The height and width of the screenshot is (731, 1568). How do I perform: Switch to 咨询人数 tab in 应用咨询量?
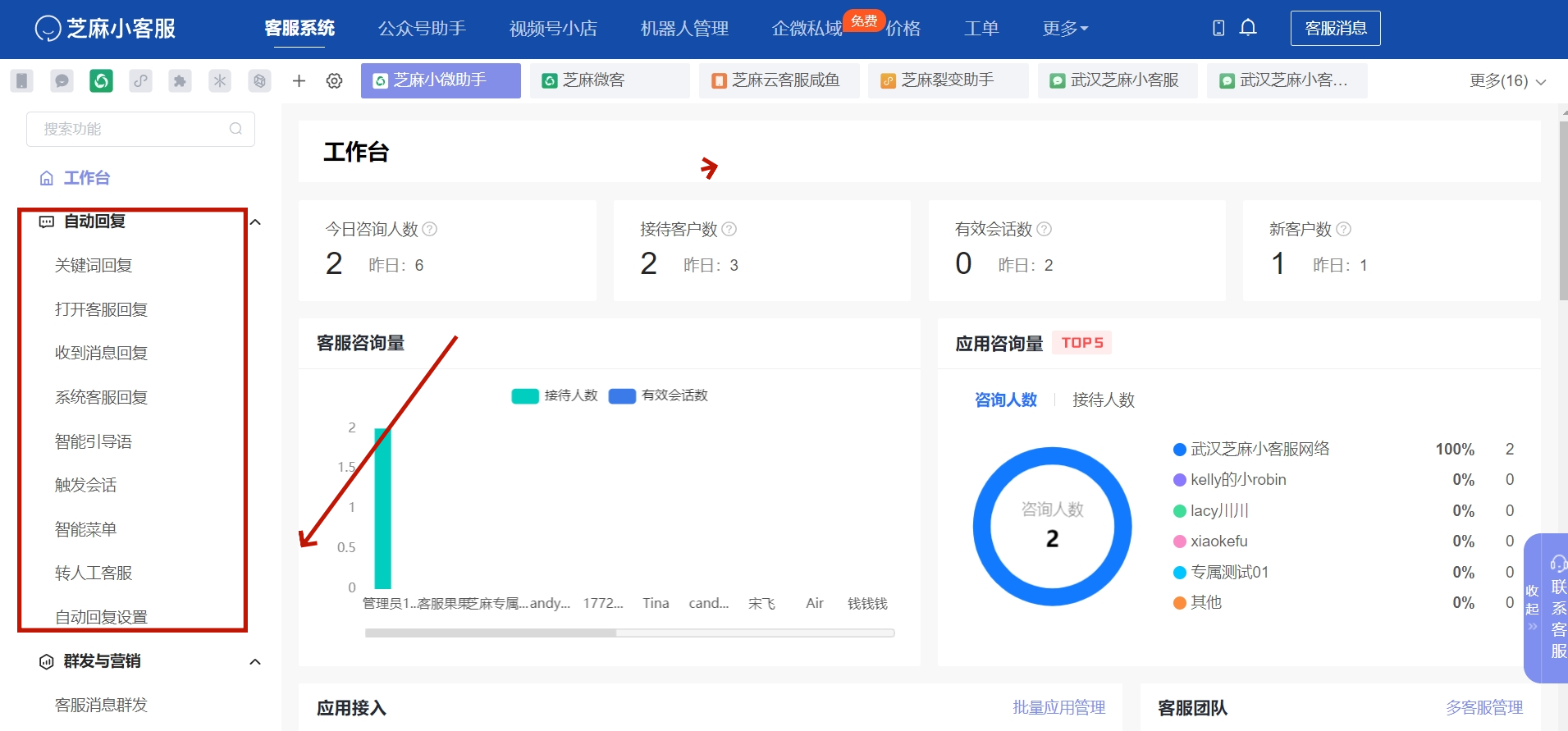1005,400
